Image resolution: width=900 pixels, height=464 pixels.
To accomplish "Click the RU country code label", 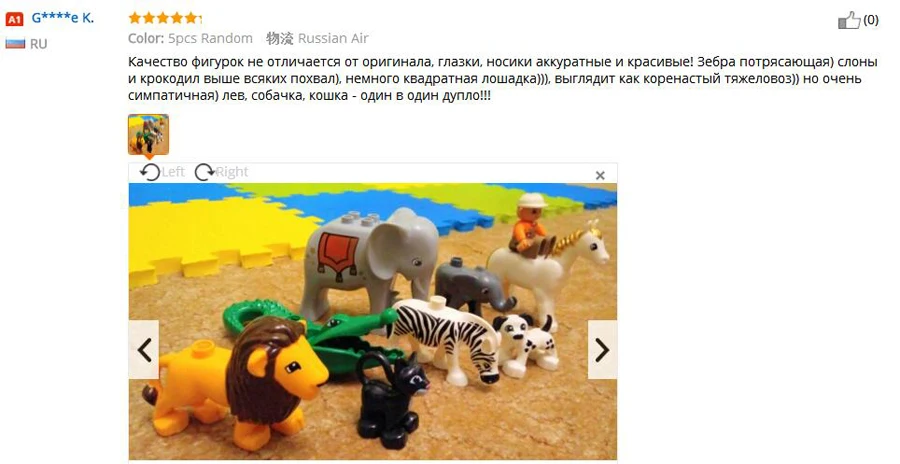I will click(x=38, y=44).
